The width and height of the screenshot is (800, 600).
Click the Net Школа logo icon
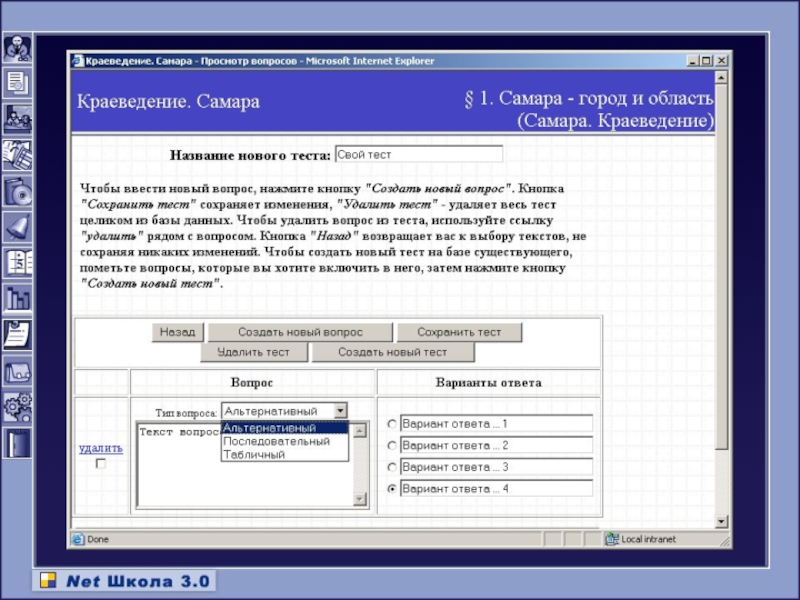[48, 581]
